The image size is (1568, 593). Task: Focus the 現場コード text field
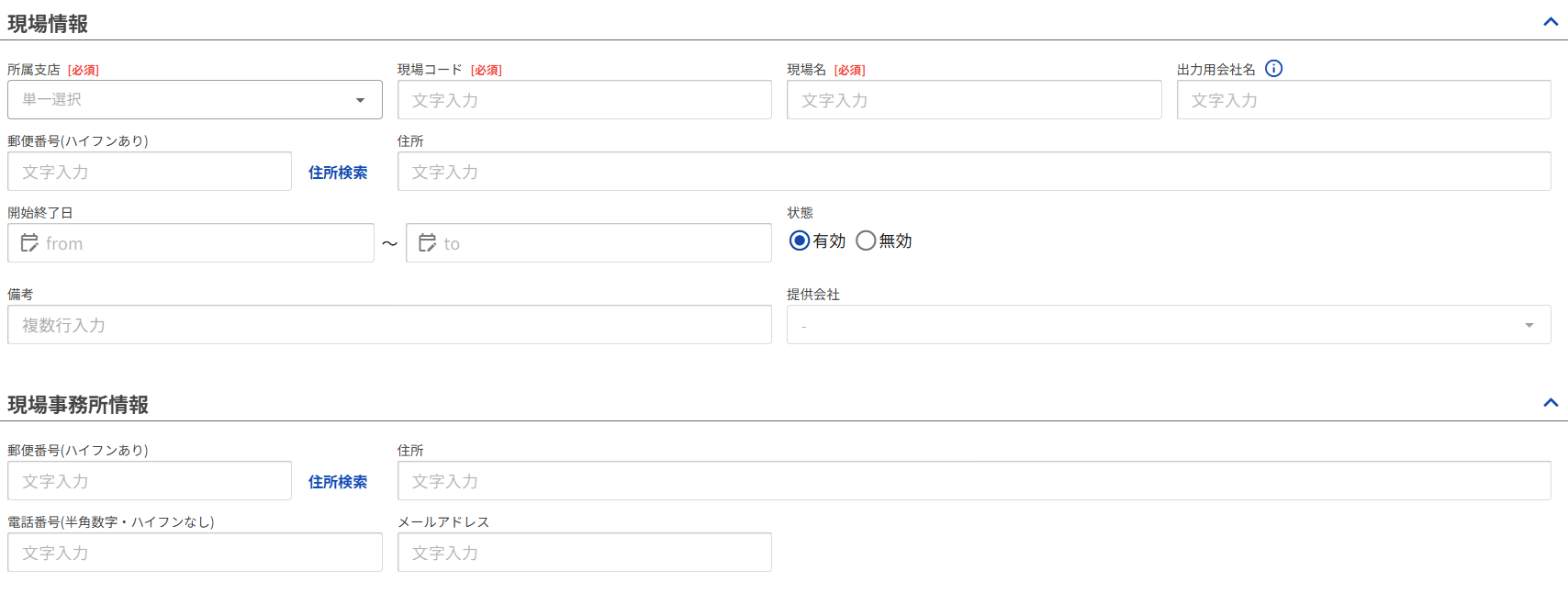tap(584, 100)
